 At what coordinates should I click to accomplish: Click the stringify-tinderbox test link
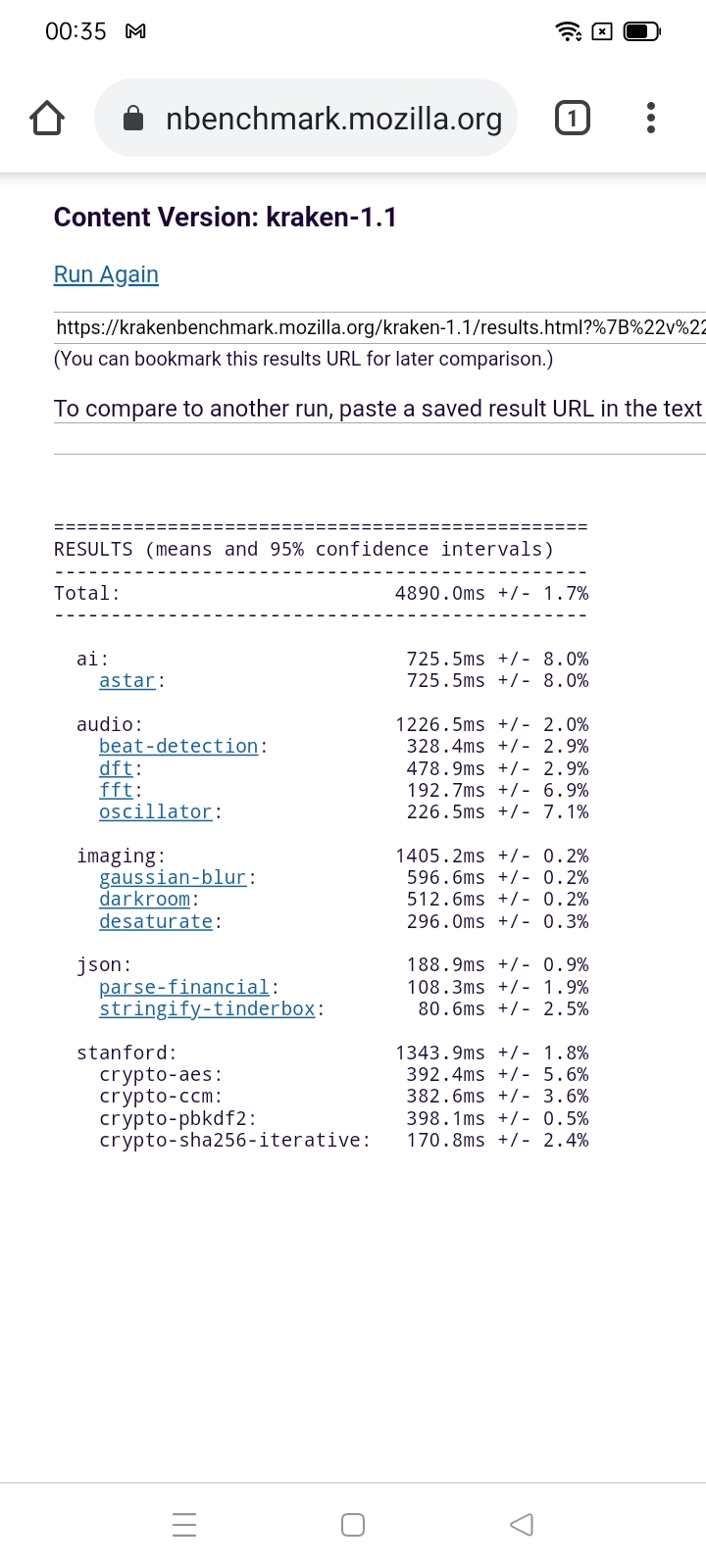pos(207,1009)
